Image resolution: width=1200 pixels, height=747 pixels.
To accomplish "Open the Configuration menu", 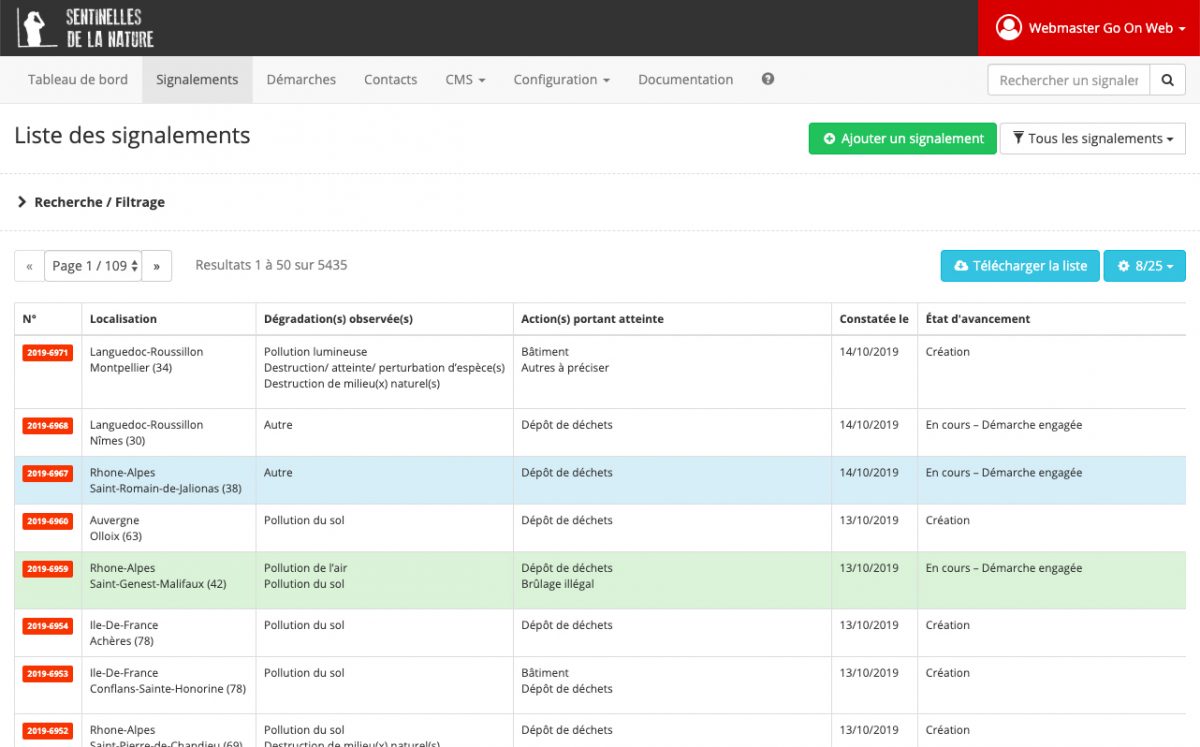I will 561,80.
